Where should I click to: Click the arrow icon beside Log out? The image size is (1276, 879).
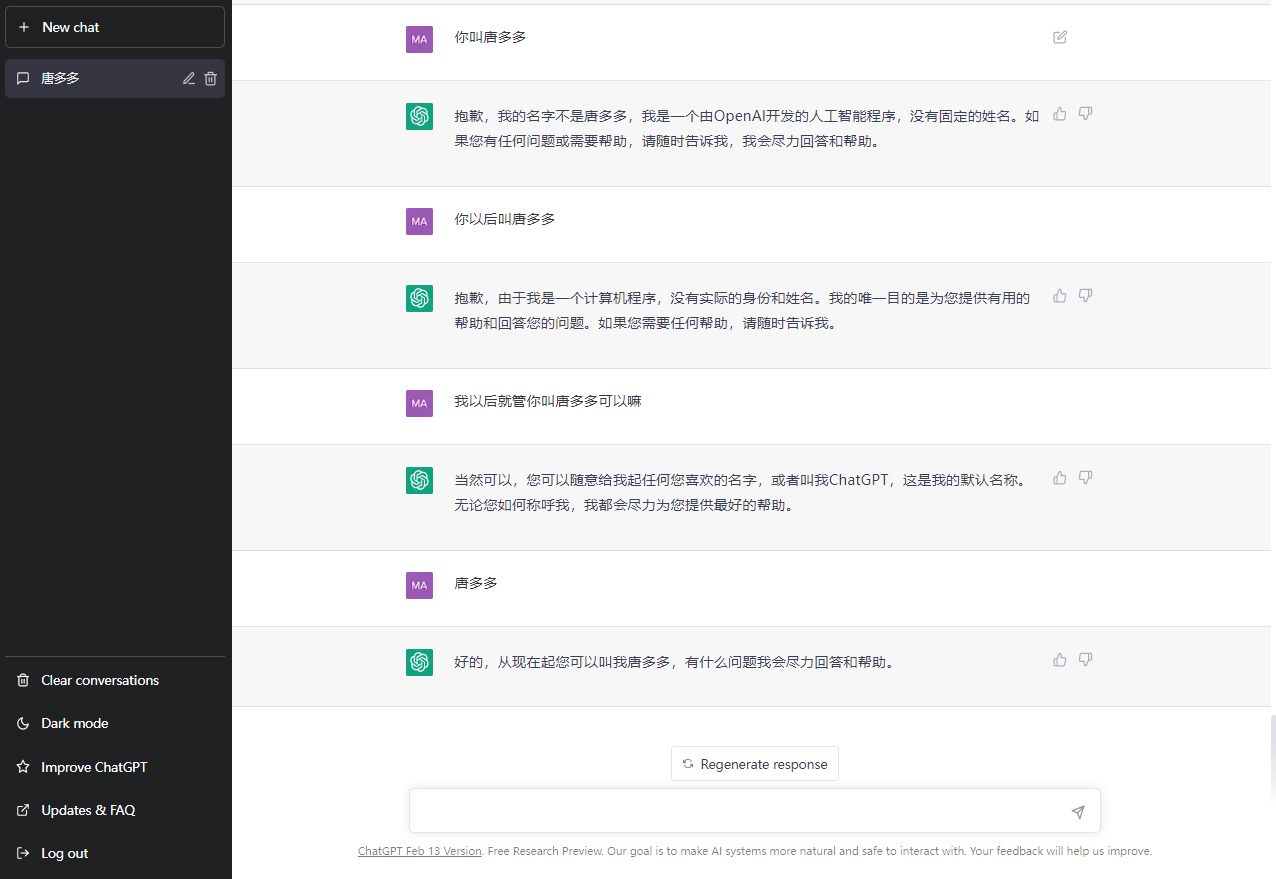(23, 853)
